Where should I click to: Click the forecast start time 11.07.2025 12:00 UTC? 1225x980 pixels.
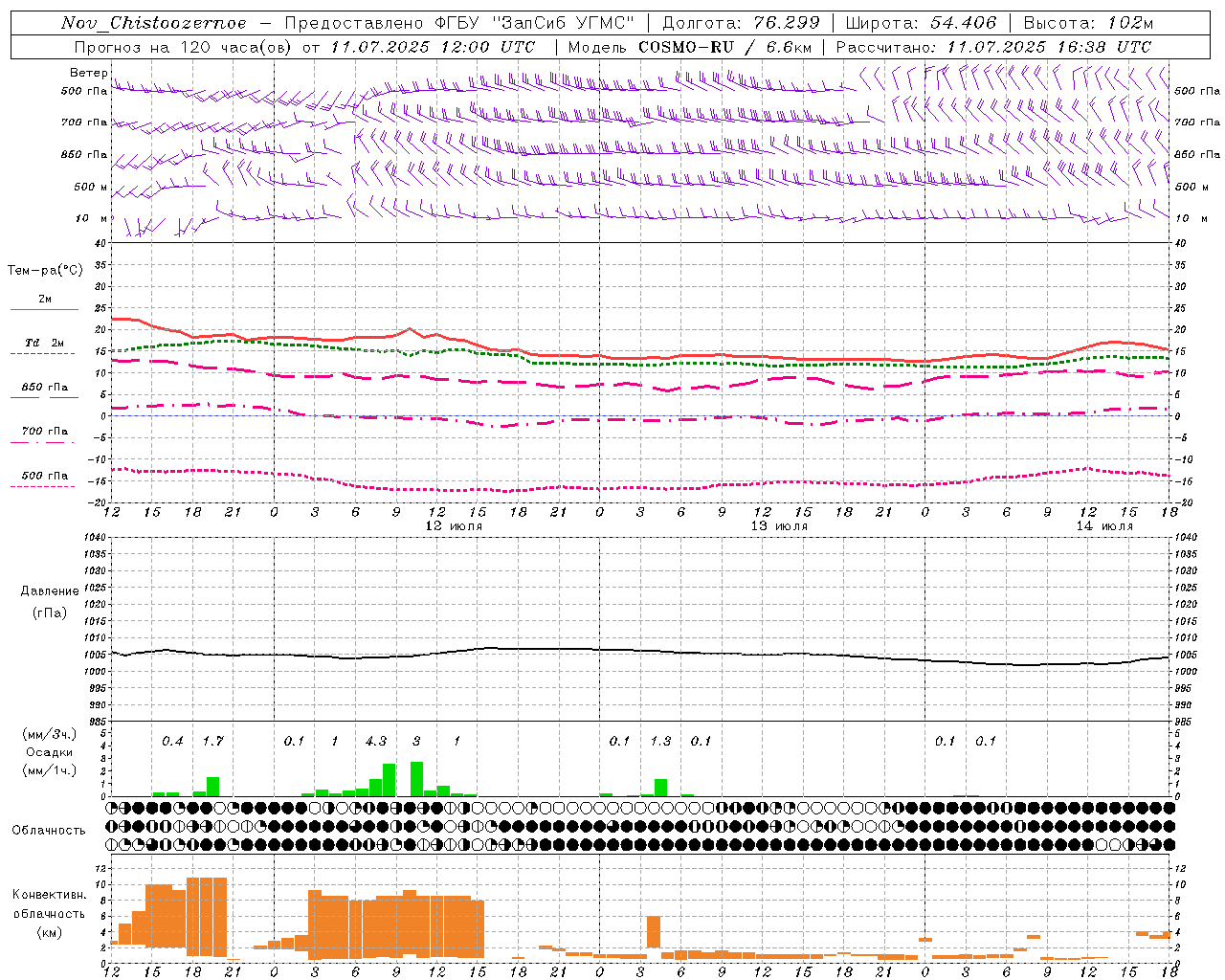pos(433,46)
